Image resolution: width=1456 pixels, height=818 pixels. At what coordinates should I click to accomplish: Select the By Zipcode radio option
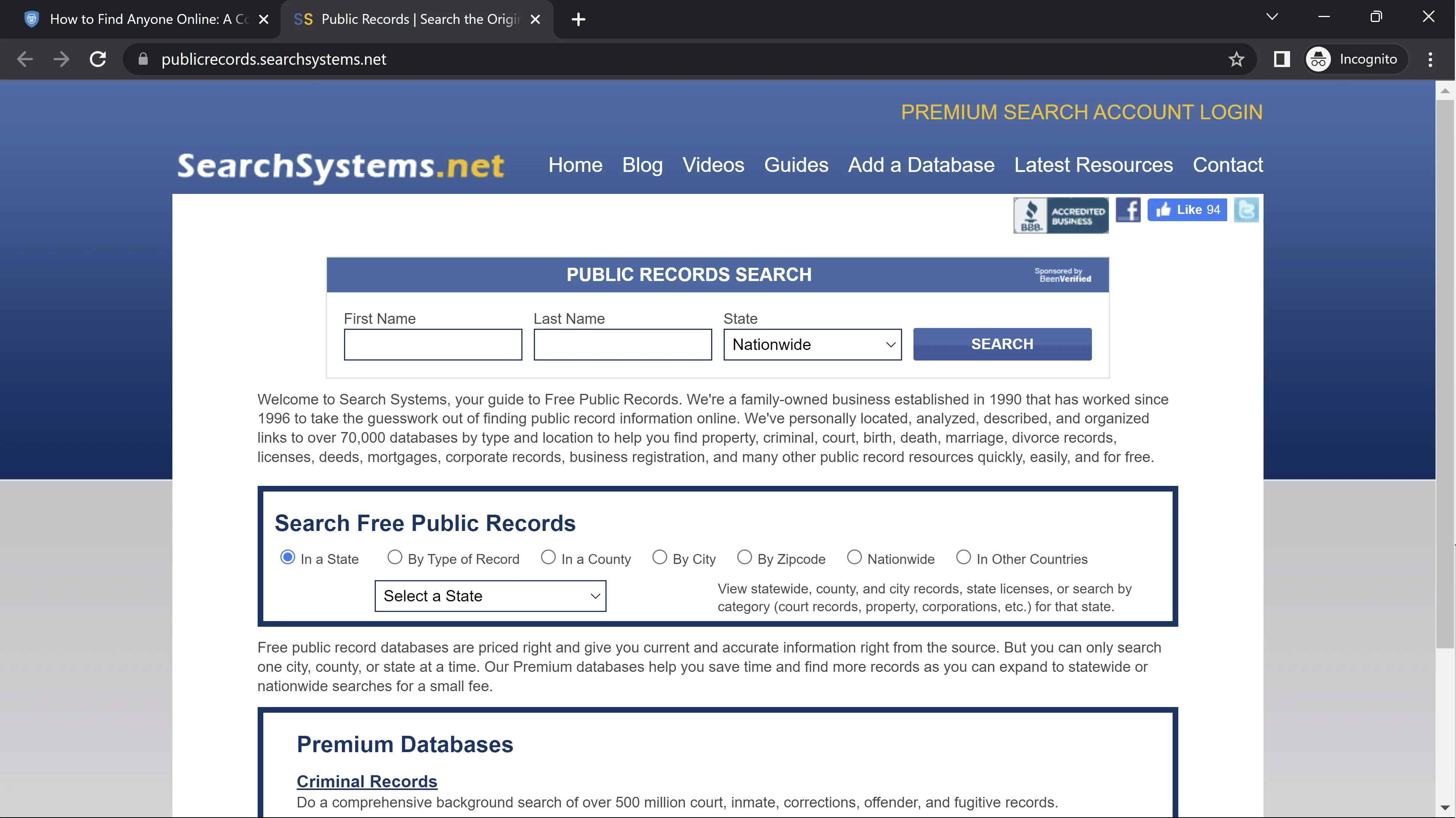[x=744, y=557]
